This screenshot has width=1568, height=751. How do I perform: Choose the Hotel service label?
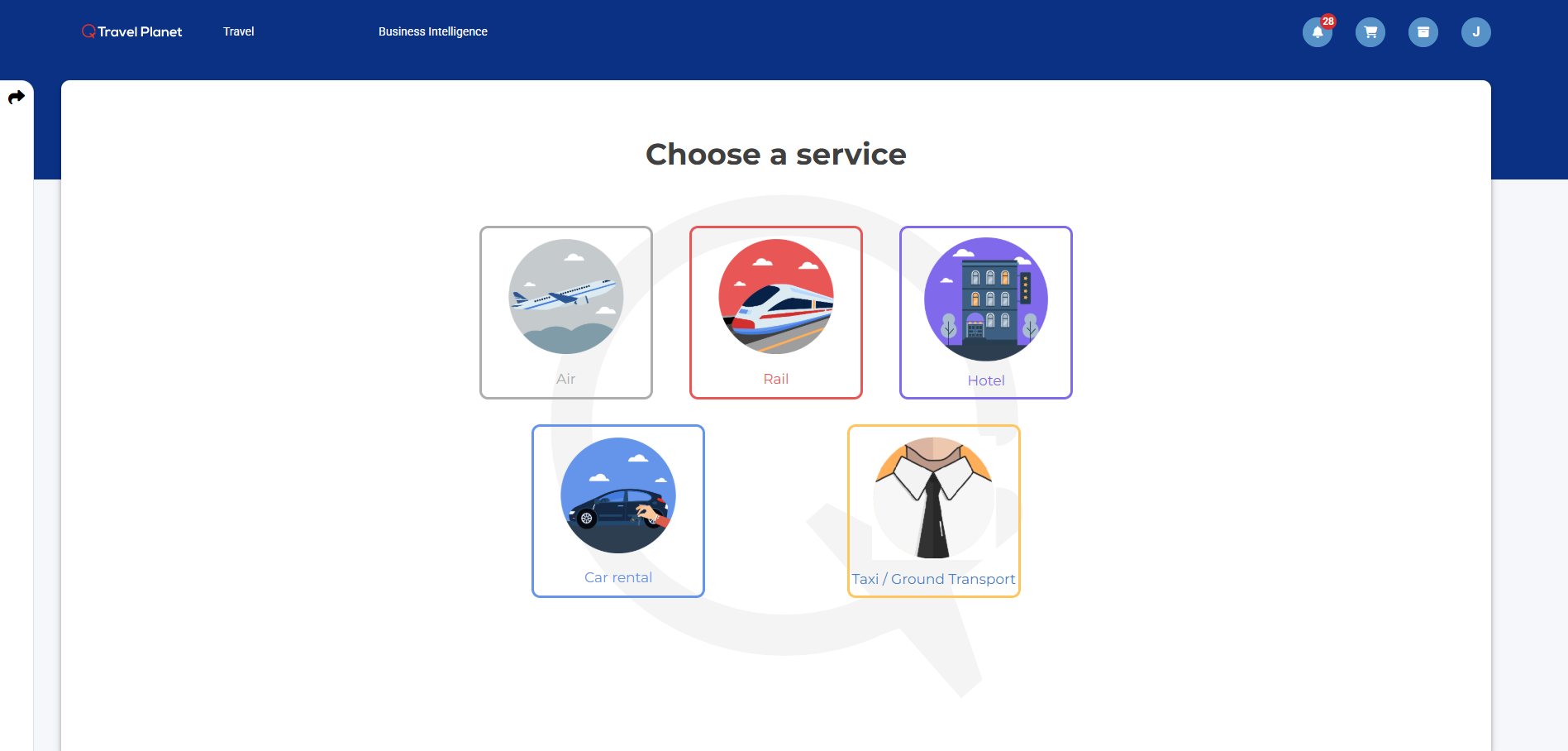986,380
